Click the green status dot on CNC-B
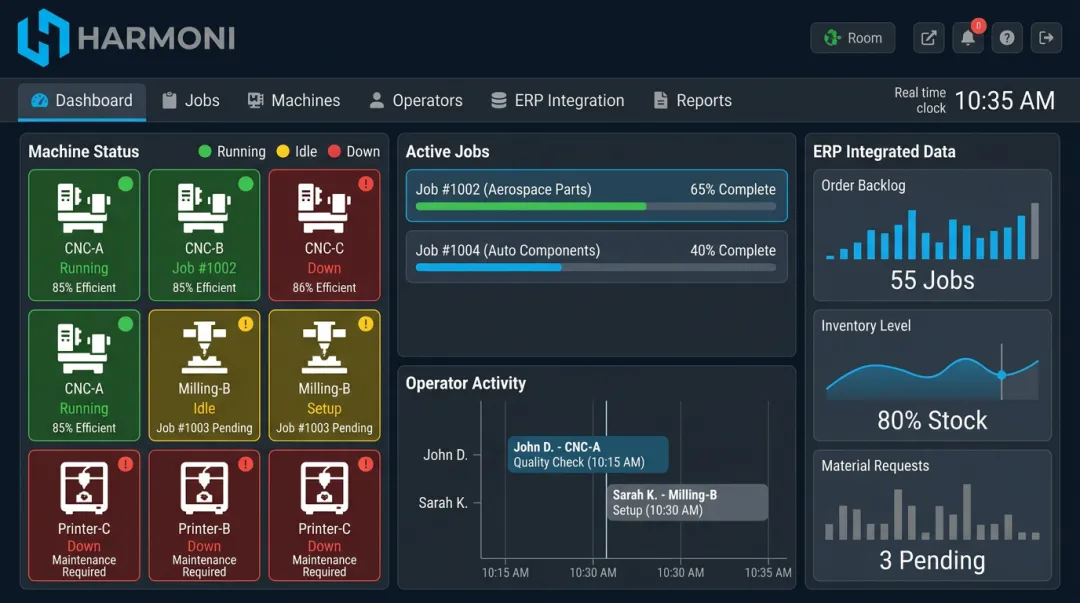 246,184
